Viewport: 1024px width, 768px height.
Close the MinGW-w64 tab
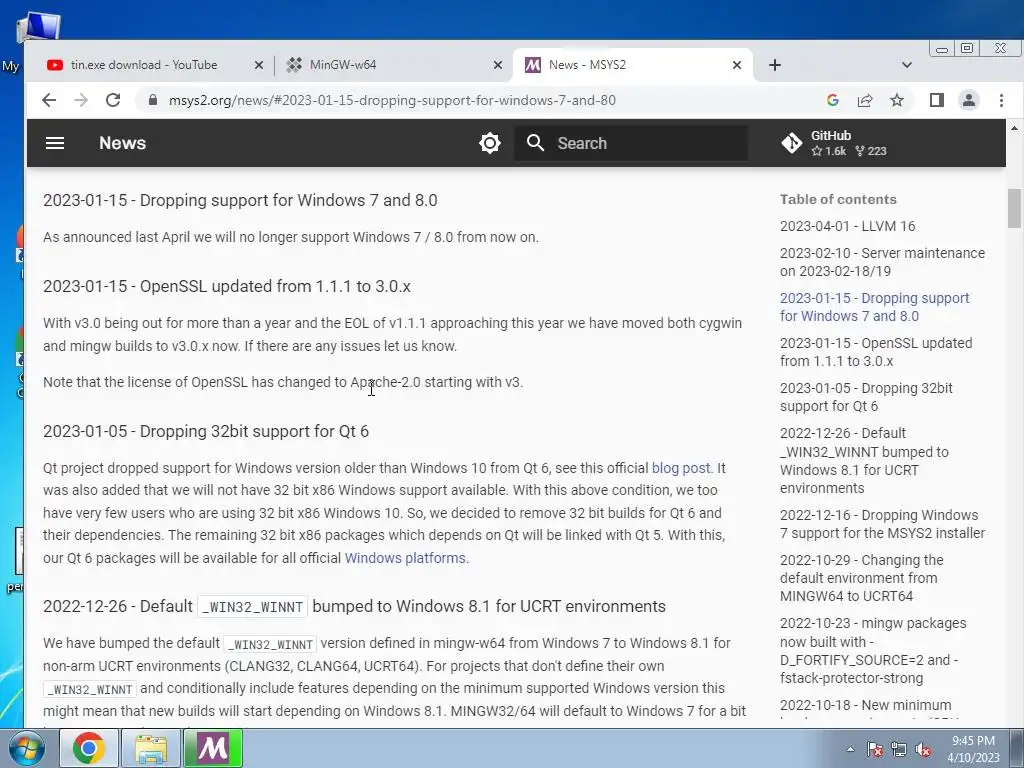(498, 65)
